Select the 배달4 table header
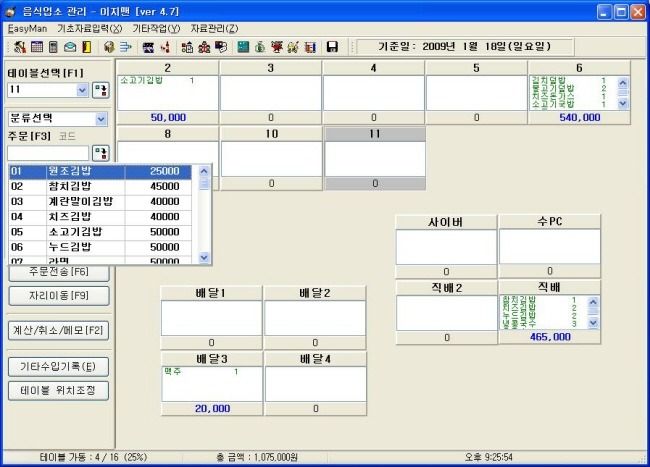 click(315, 359)
